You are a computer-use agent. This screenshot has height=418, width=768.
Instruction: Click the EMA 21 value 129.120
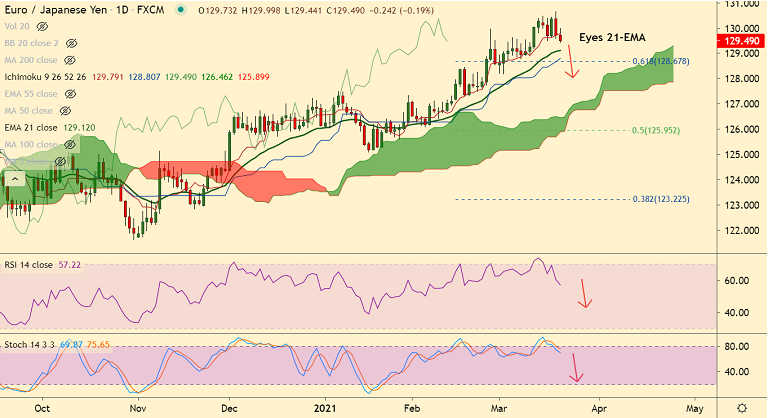click(x=79, y=127)
